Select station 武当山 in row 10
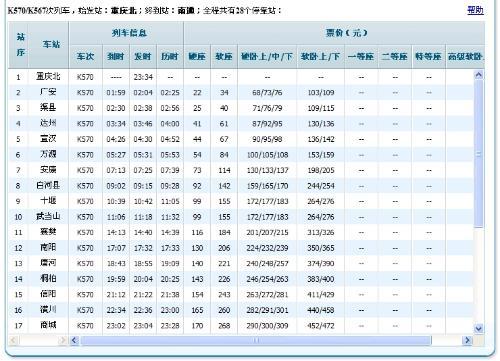 pos(48,217)
